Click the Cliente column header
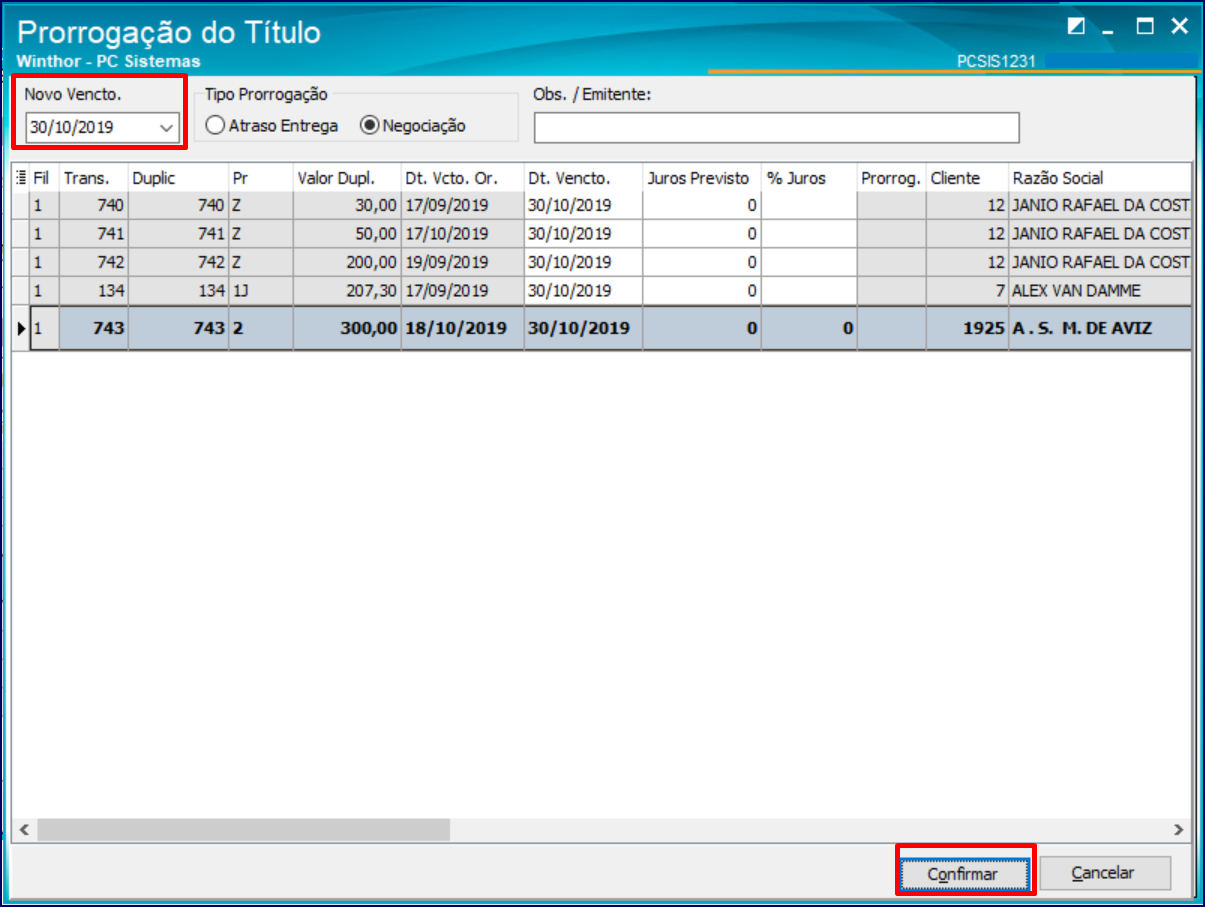The height and width of the screenshot is (907, 1205). click(967, 178)
